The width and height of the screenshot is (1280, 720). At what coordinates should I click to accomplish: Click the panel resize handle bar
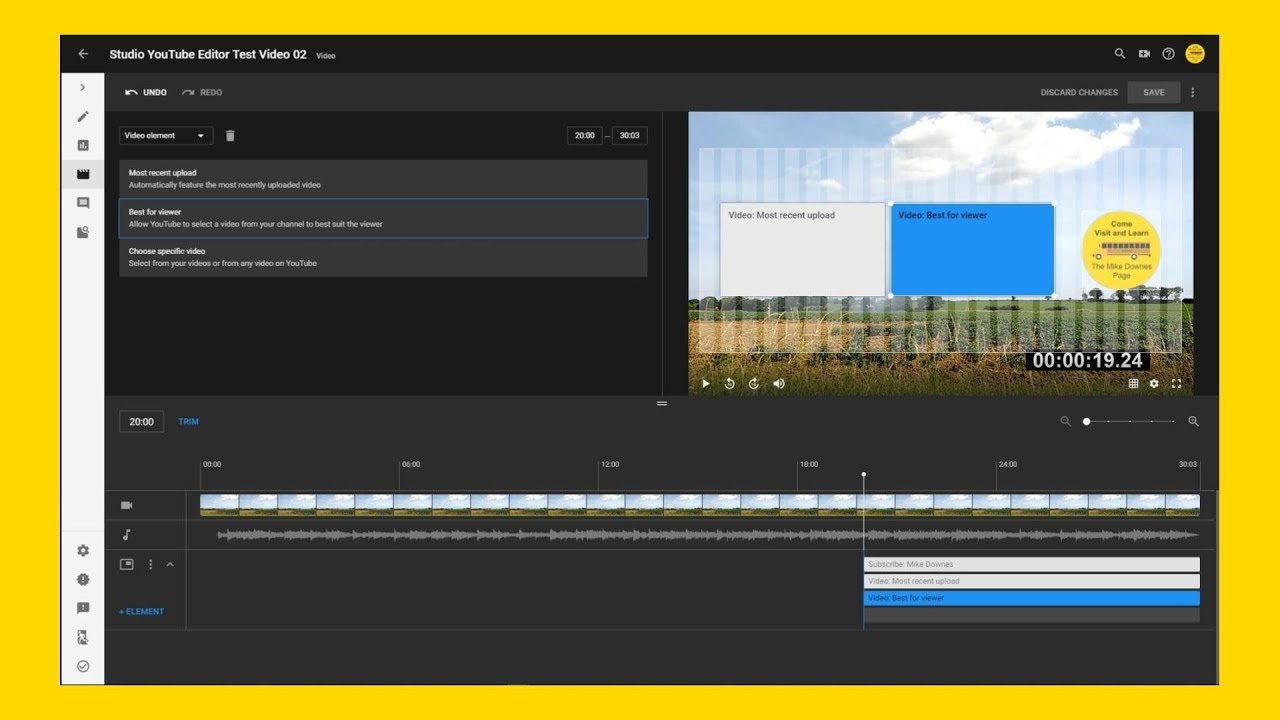click(661, 403)
